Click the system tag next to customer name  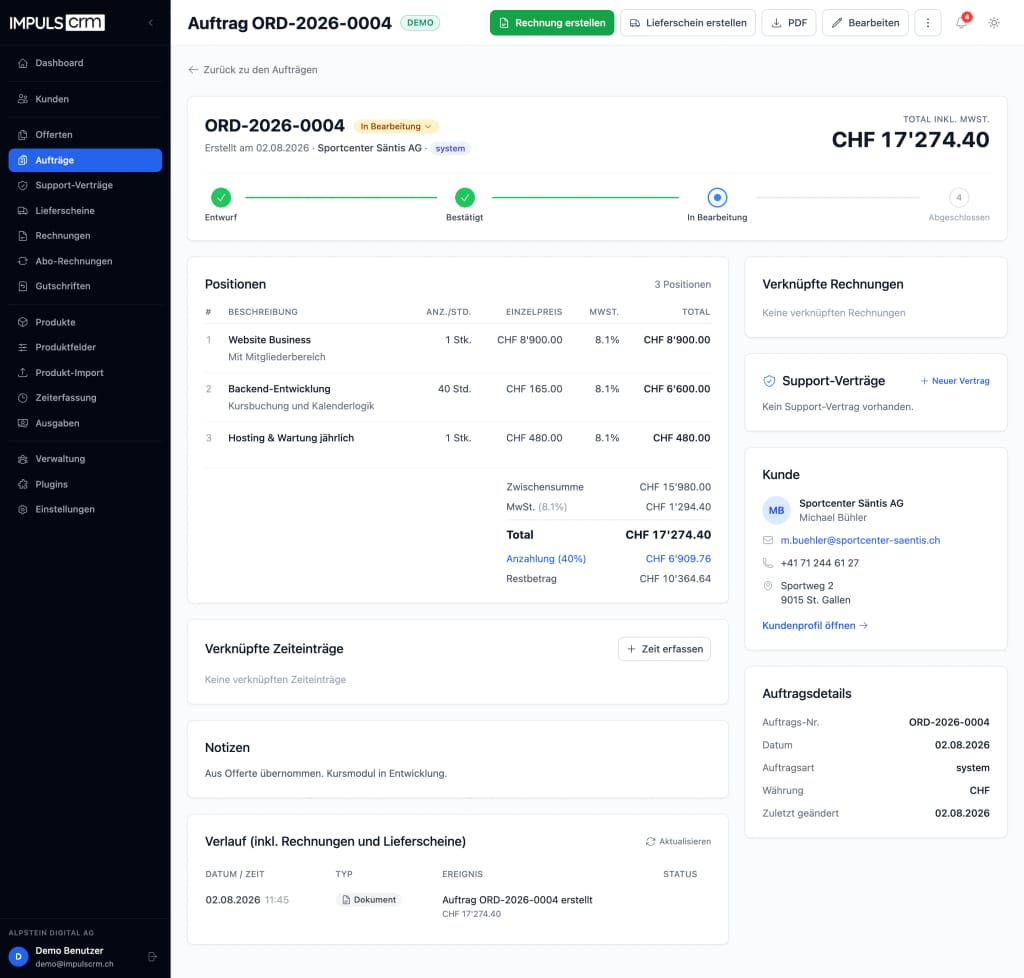(450, 148)
